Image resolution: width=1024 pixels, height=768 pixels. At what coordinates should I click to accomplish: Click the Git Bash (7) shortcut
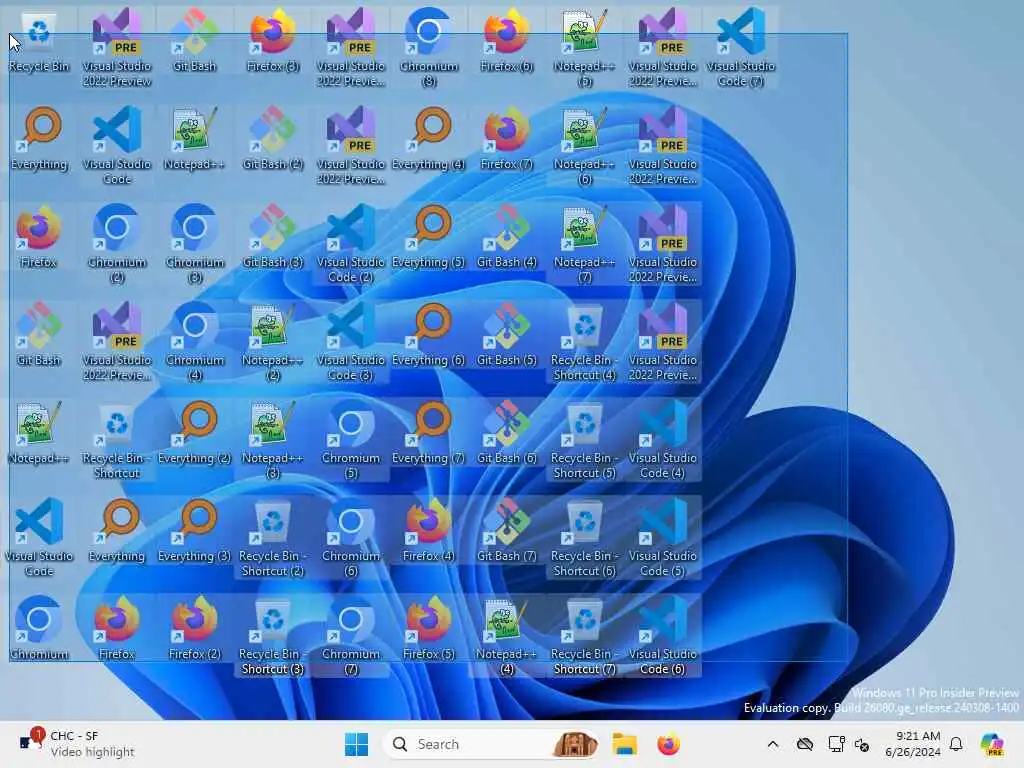pyautogui.click(x=507, y=531)
